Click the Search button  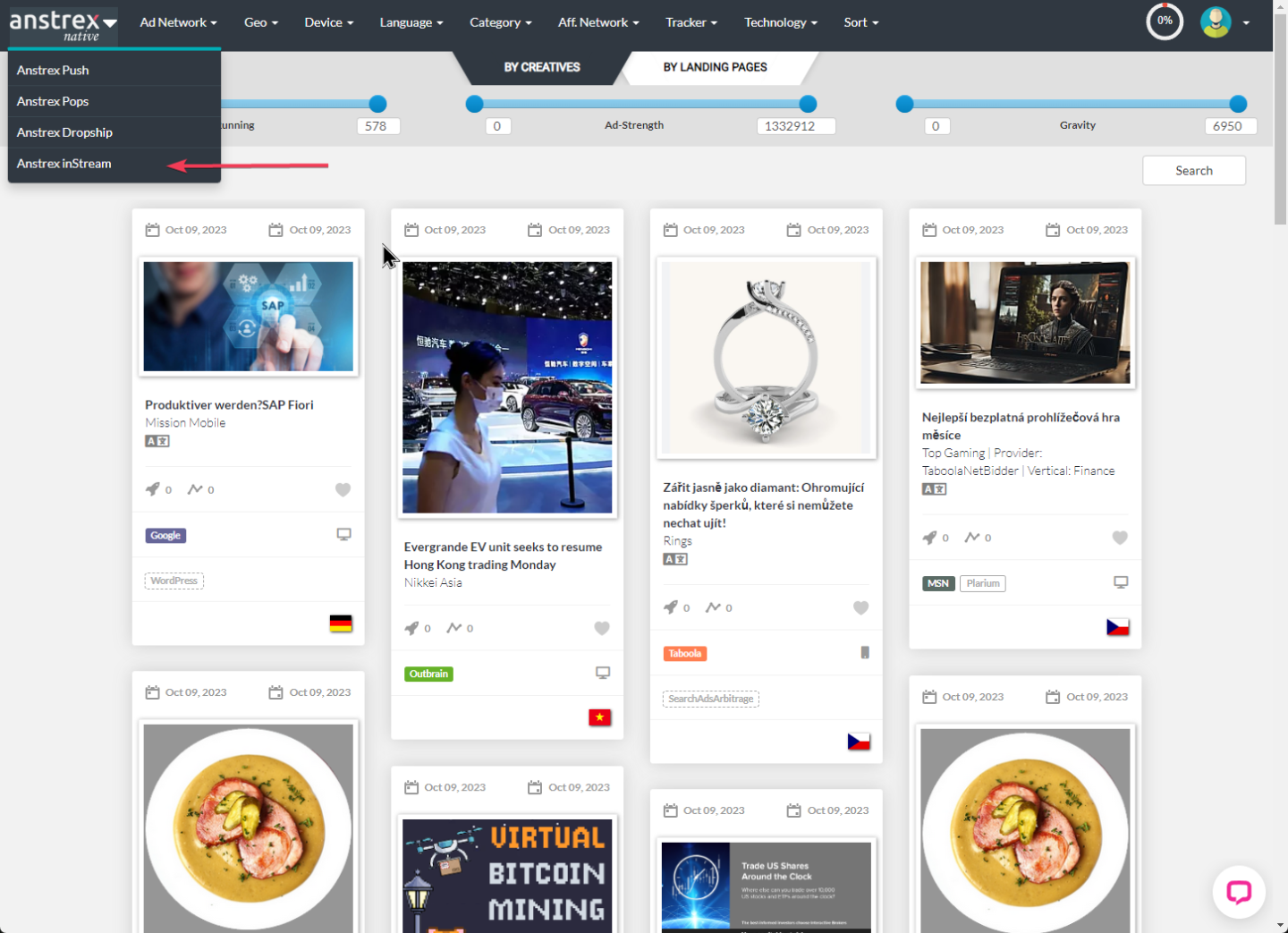[x=1193, y=171]
